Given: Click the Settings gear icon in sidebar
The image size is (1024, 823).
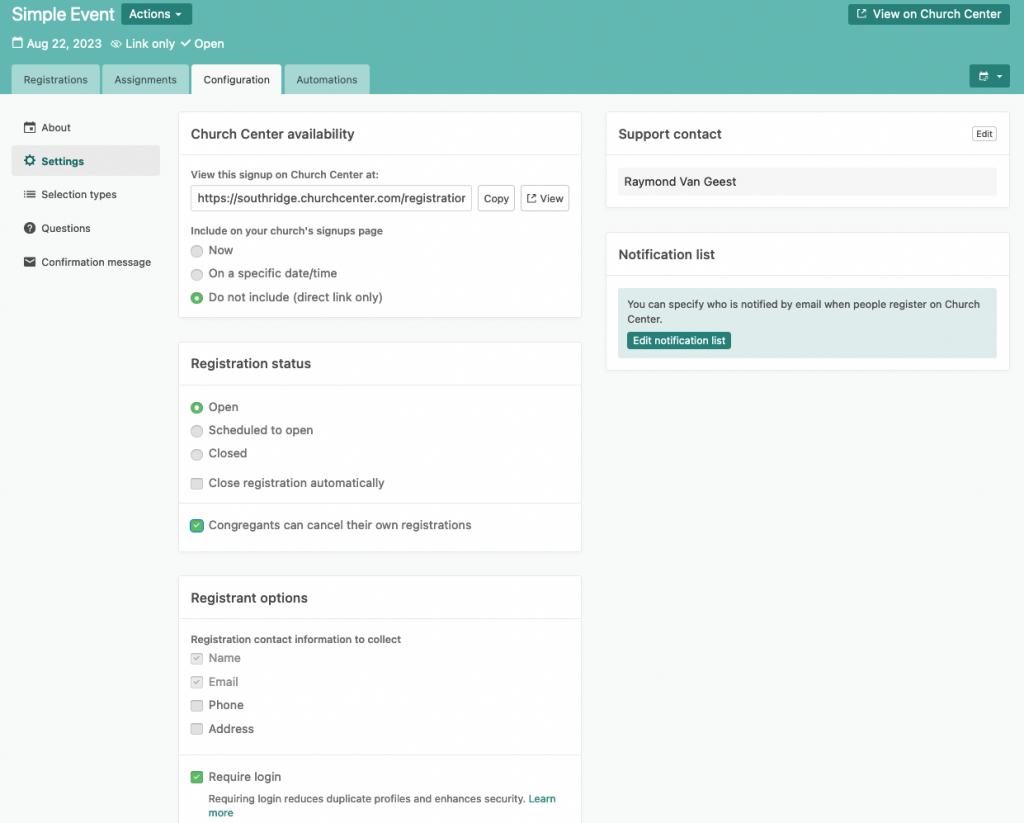Looking at the screenshot, I should (30, 161).
